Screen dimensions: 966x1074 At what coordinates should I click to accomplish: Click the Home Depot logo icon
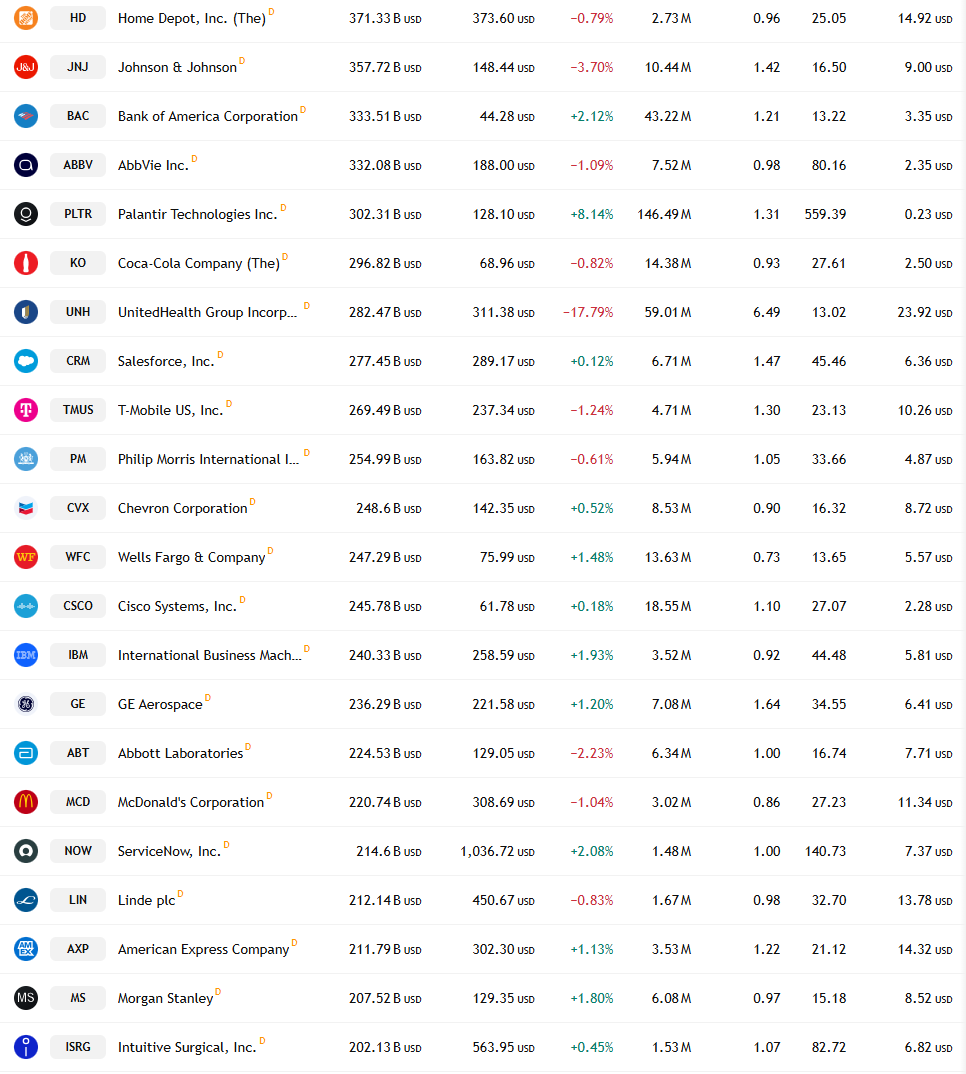pyautogui.click(x=26, y=18)
